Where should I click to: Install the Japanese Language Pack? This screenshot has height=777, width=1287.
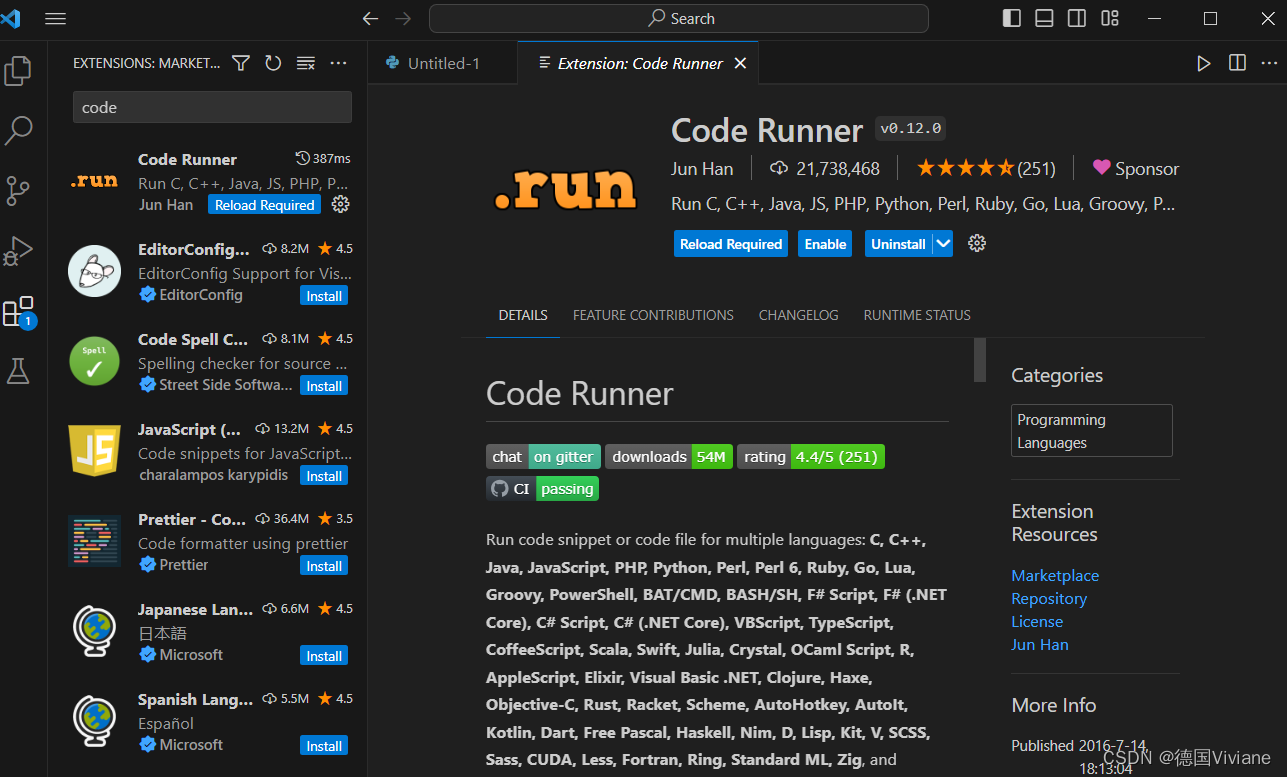(324, 656)
